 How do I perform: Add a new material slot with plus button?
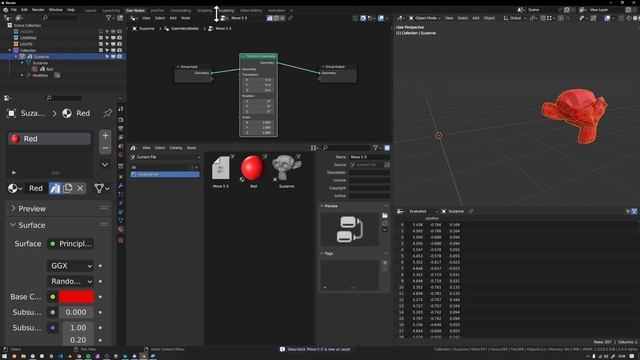tap(105, 135)
